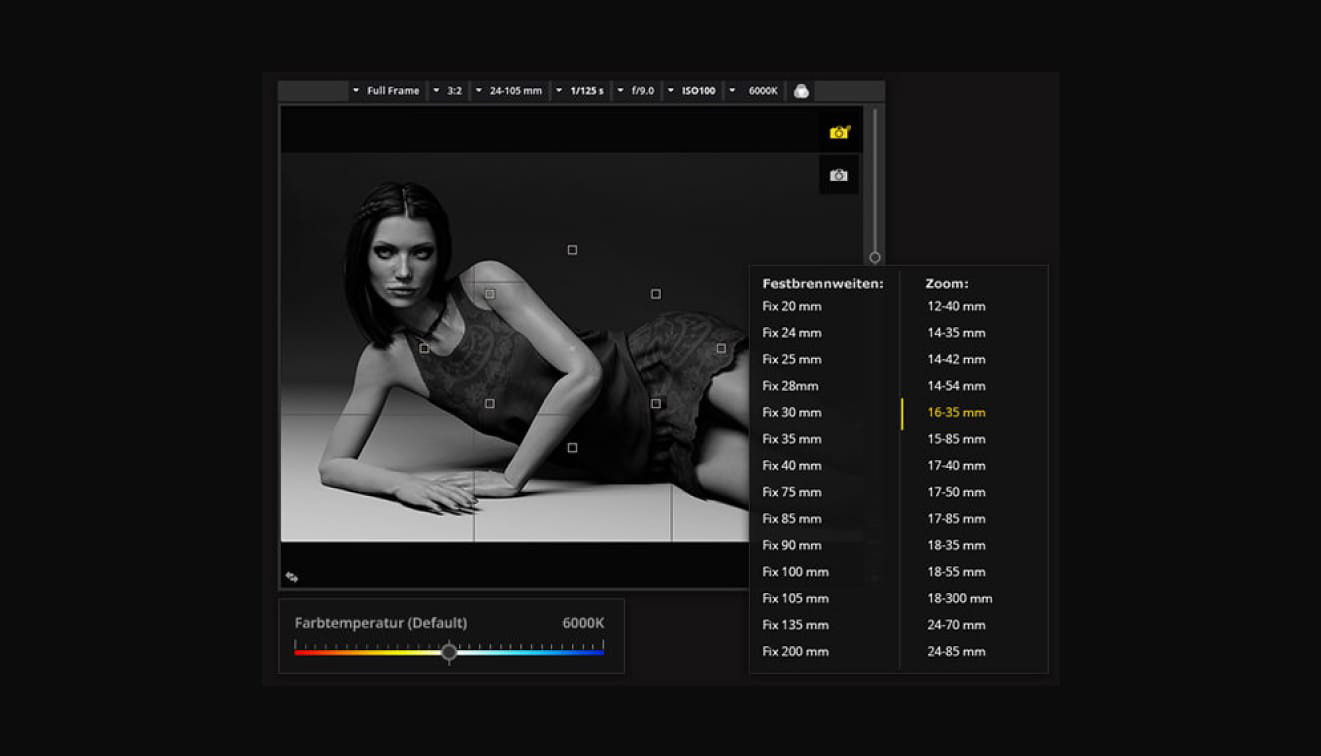Open the 1/125 s shutter speed dropdown
This screenshot has height=756, width=1321.
pos(579,91)
